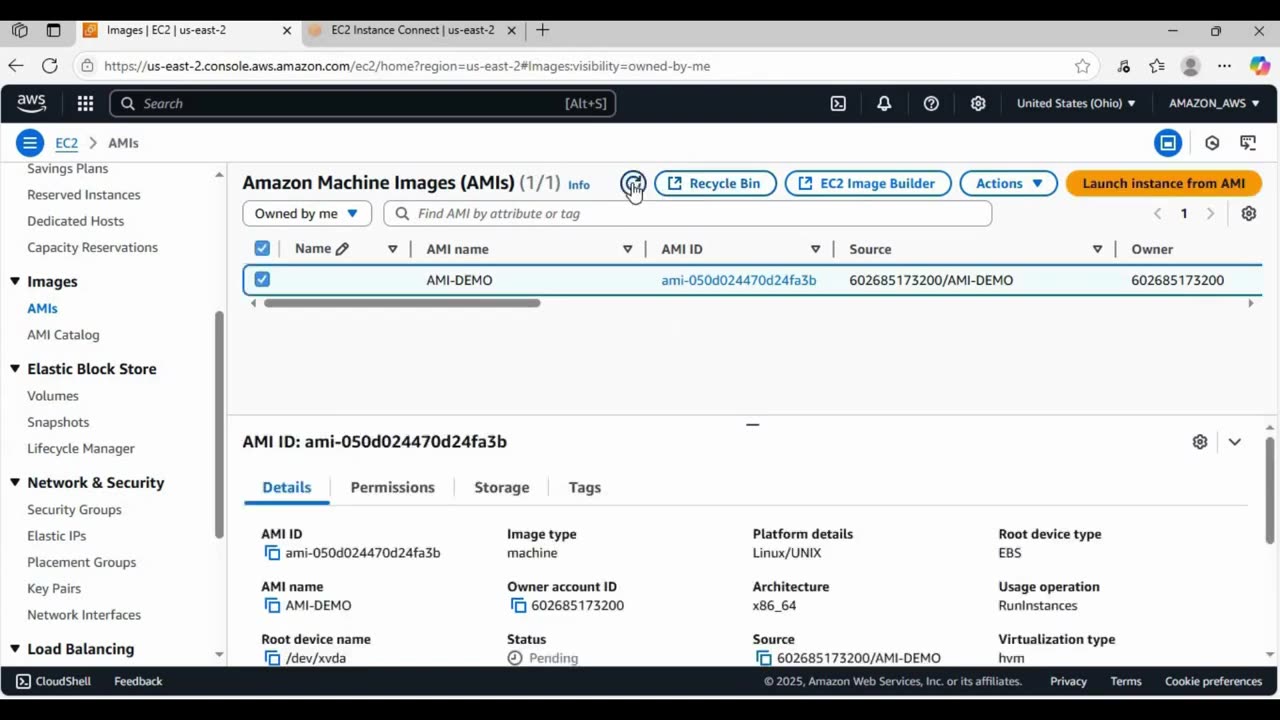Go to EC2 breadcrumb link
The image size is (1280, 720).
coord(66,143)
